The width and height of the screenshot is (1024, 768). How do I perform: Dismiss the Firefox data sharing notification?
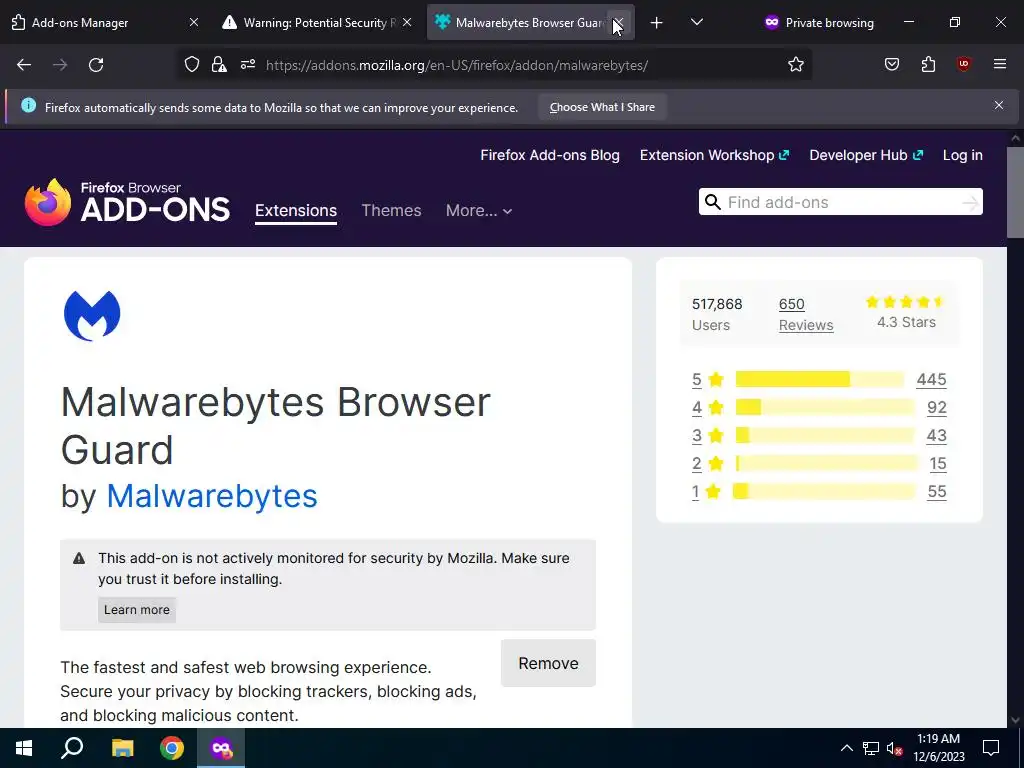click(x=999, y=105)
